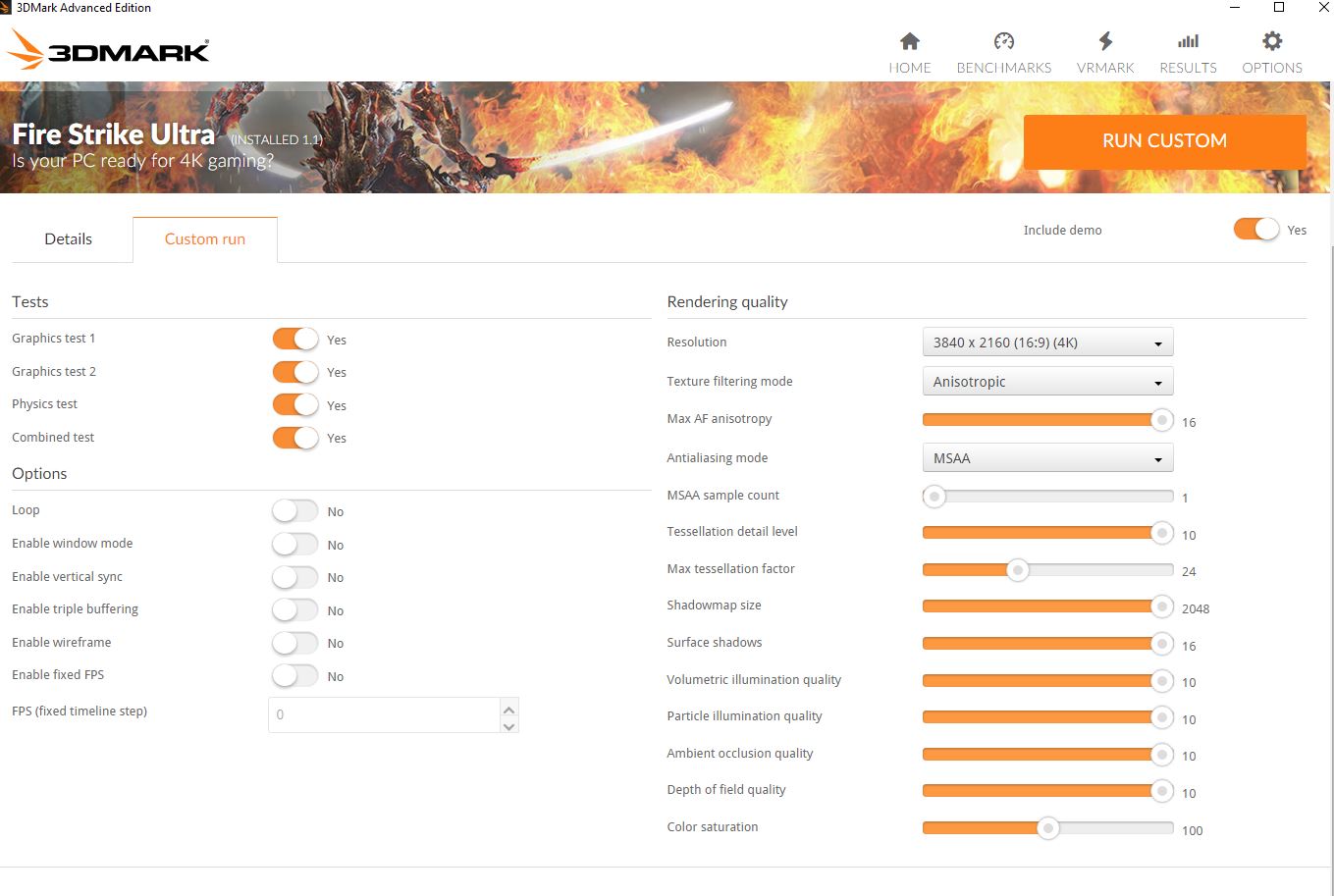Turn on Enable window mode
The width and height of the screenshot is (1334, 896).
tap(295, 544)
